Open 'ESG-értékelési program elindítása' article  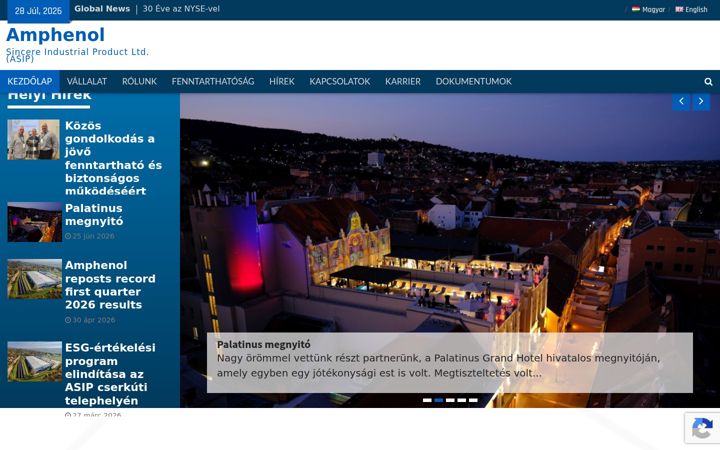point(110,374)
